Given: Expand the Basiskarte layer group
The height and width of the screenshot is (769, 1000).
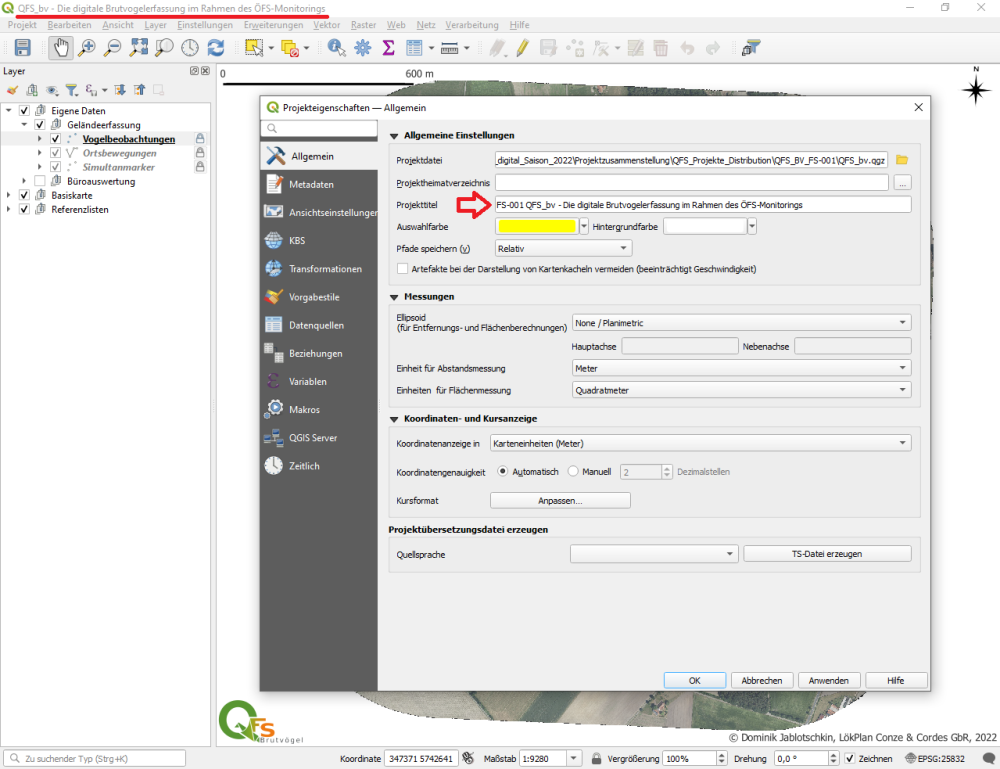Looking at the screenshot, I should [9, 195].
